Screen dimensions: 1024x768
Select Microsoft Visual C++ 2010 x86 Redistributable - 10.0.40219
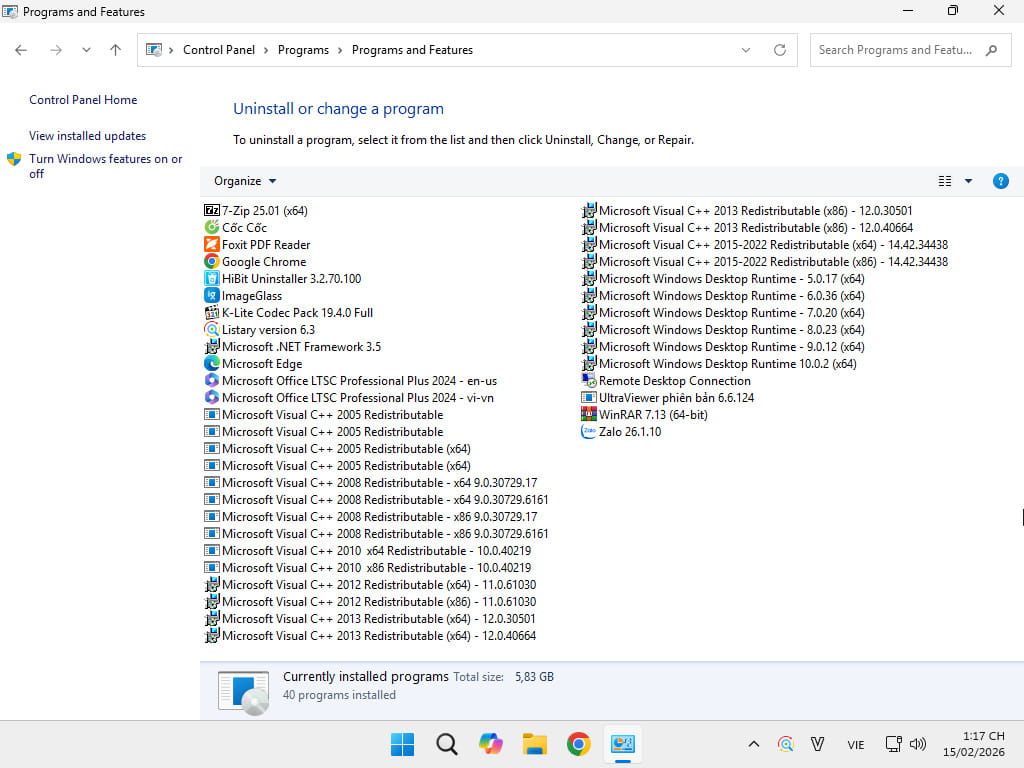pos(368,568)
